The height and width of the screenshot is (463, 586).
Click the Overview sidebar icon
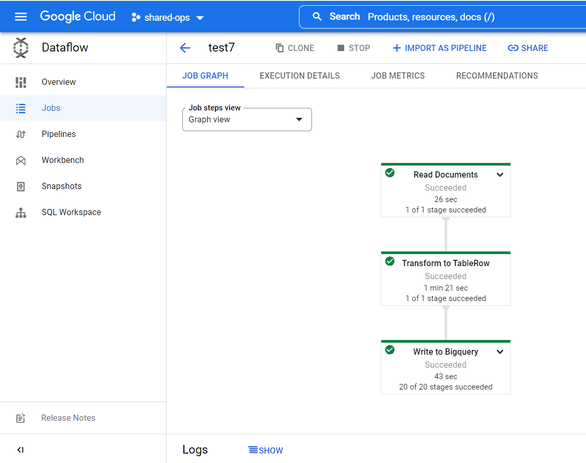click(21, 82)
